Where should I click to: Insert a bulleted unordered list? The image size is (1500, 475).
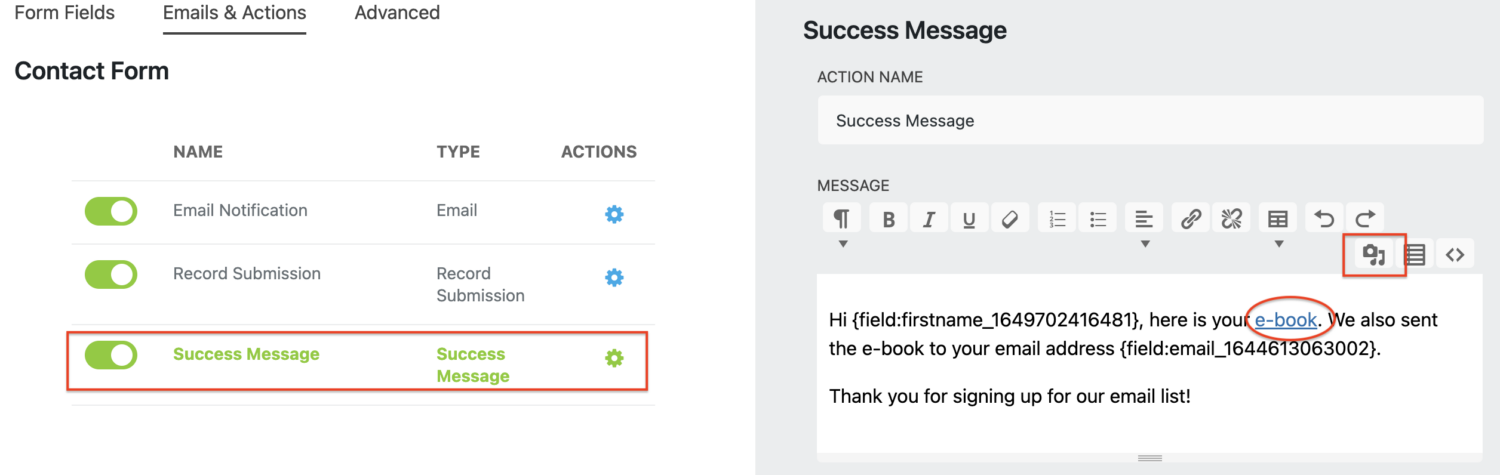click(x=1098, y=219)
